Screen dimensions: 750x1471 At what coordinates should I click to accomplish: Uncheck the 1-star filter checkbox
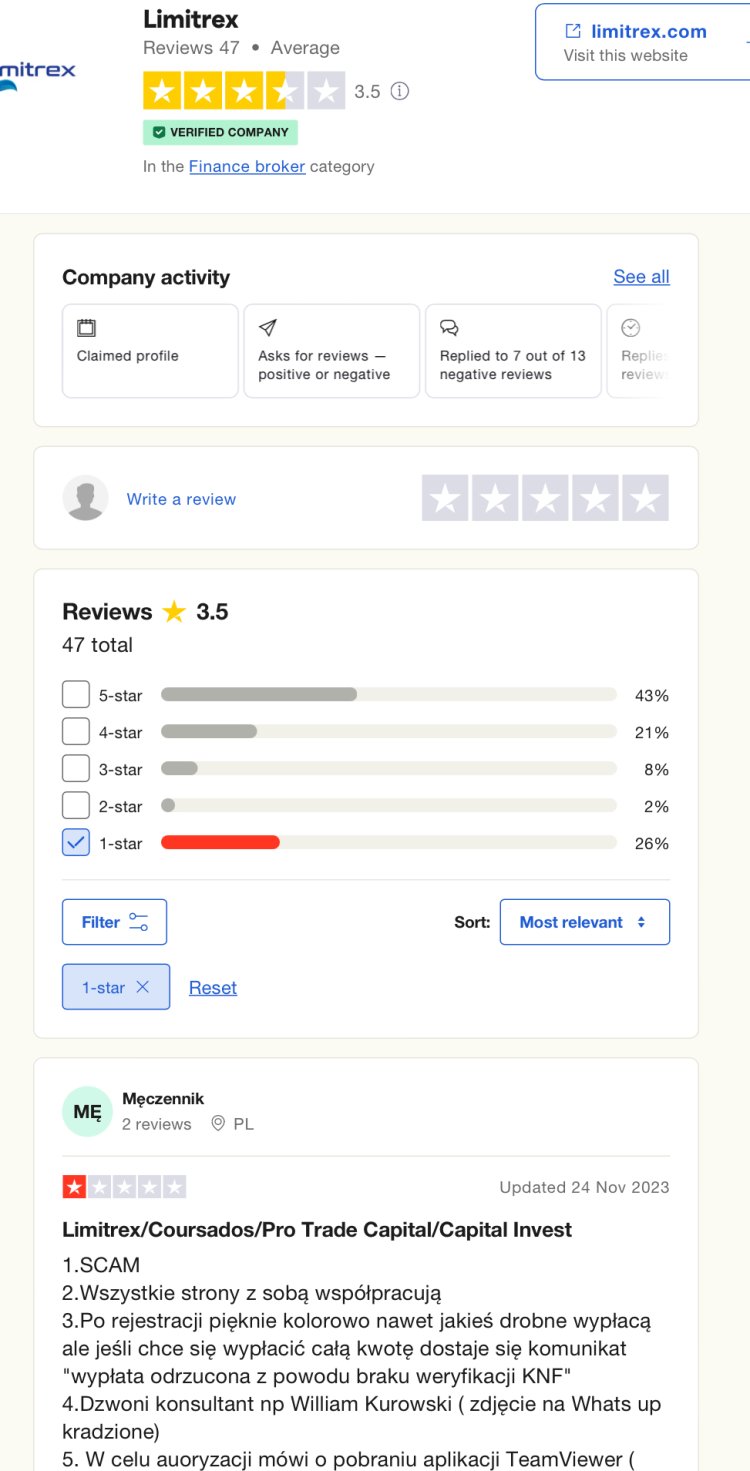coord(76,843)
